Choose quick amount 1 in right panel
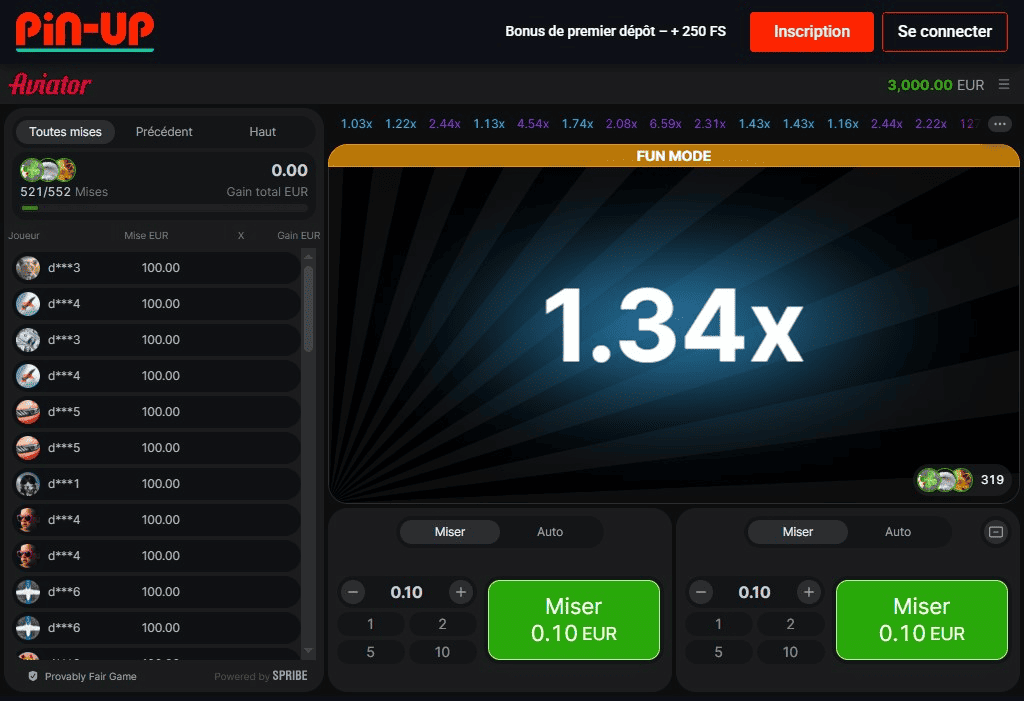Screen dimensions: 1024x701 [x=718, y=624]
